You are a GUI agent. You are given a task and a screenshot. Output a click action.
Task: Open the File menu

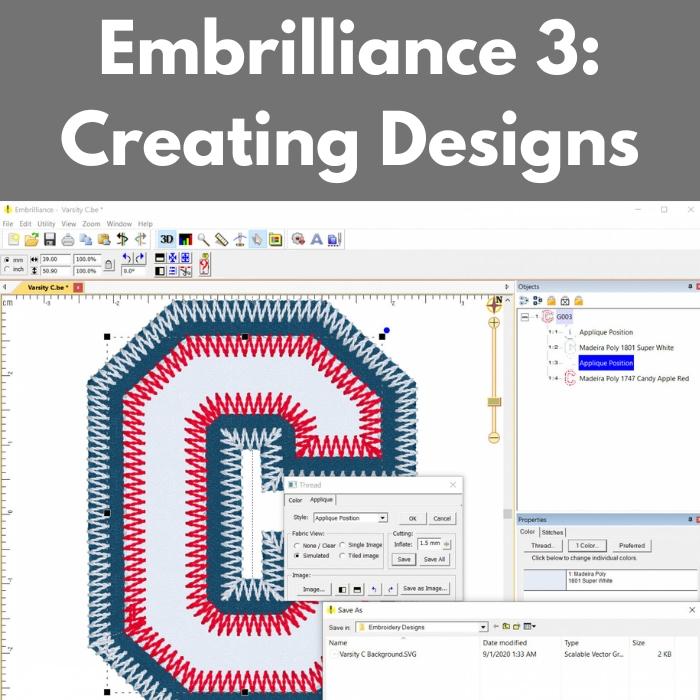point(8,224)
